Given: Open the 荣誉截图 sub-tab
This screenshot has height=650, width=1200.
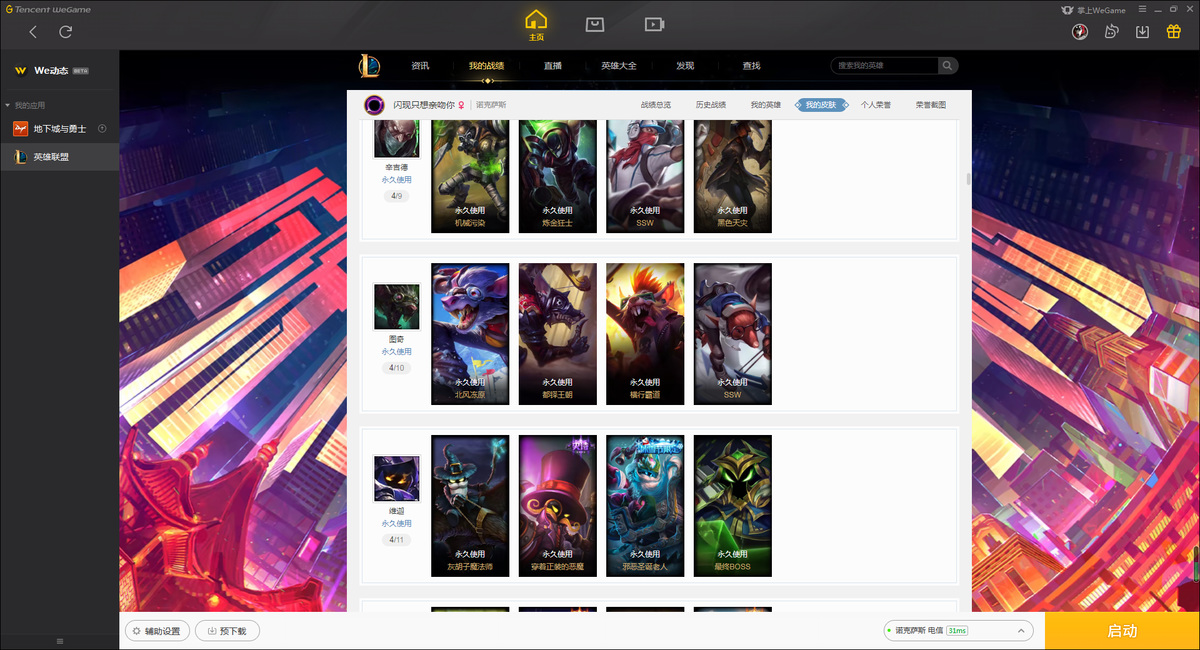Looking at the screenshot, I should click(931, 105).
